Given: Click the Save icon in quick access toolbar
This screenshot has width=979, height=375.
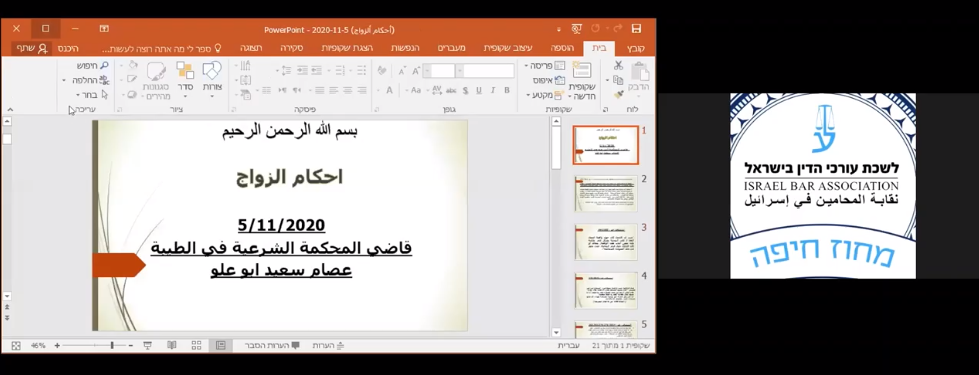Looking at the screenshot, I should point(636,29).
